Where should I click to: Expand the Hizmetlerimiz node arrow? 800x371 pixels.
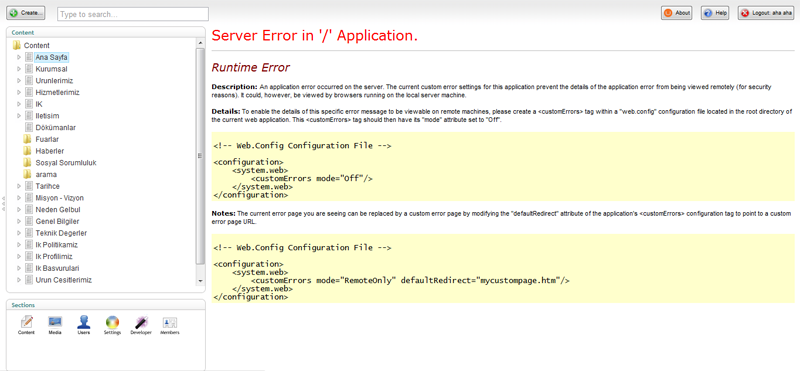point(19,92)
